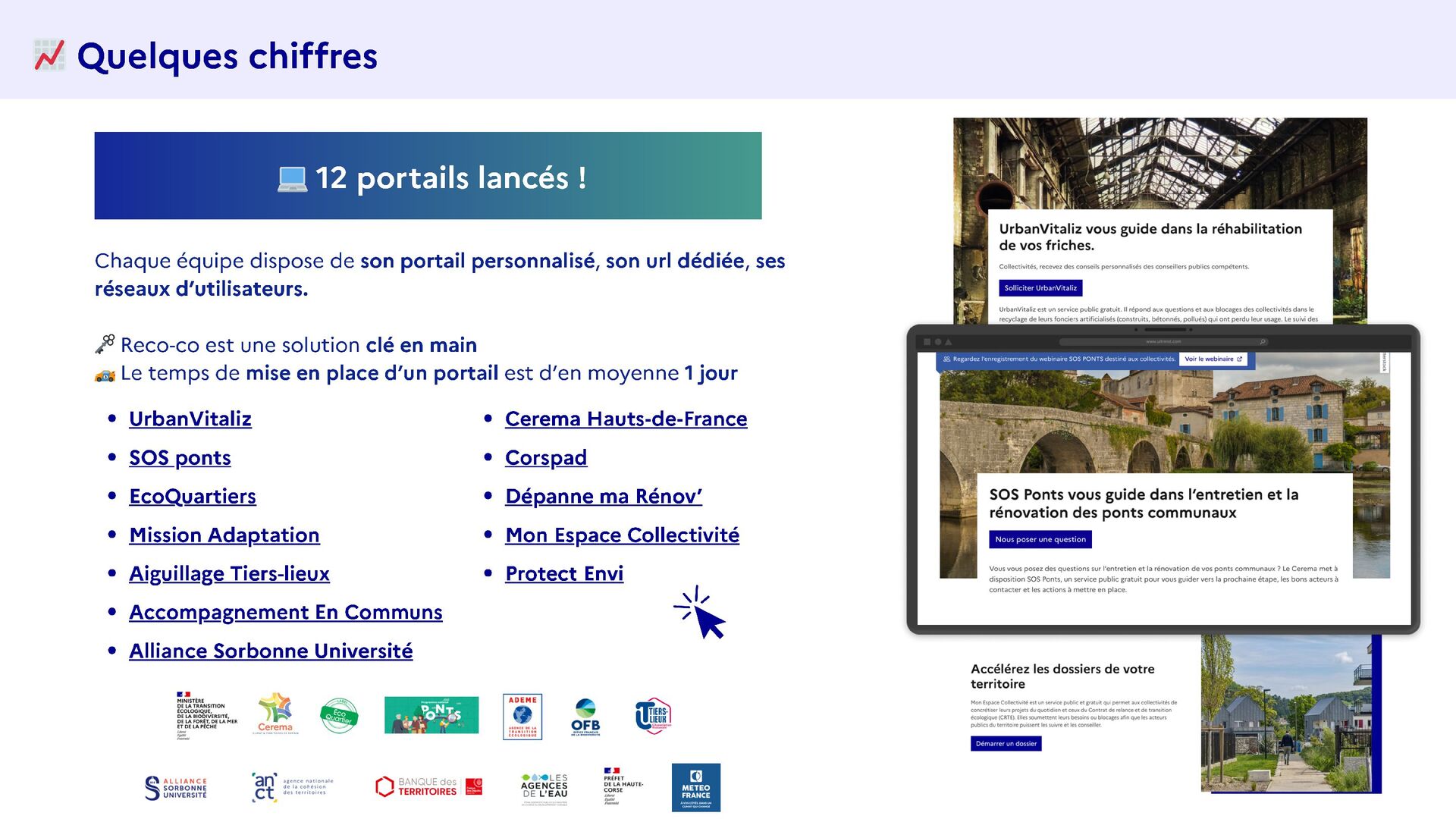
Task: Open the Corspad link
Action: pos(546,457)
